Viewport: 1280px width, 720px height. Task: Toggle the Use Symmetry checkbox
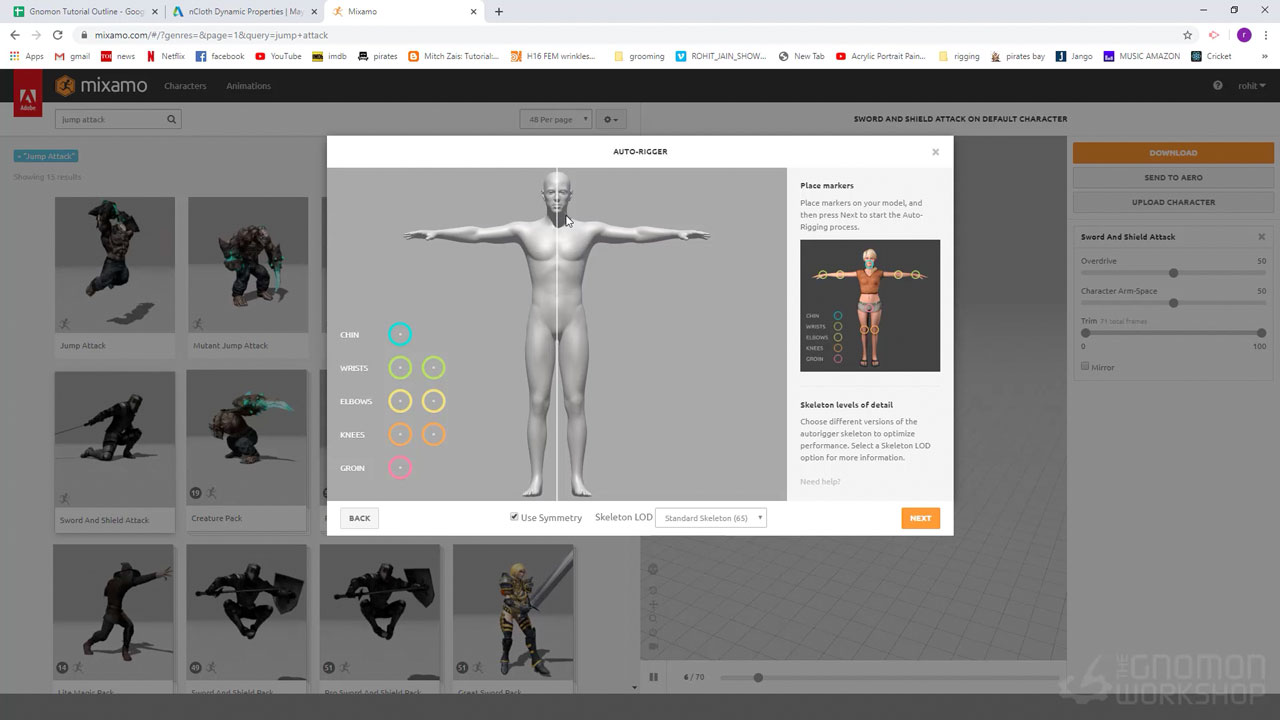[514, 517]
